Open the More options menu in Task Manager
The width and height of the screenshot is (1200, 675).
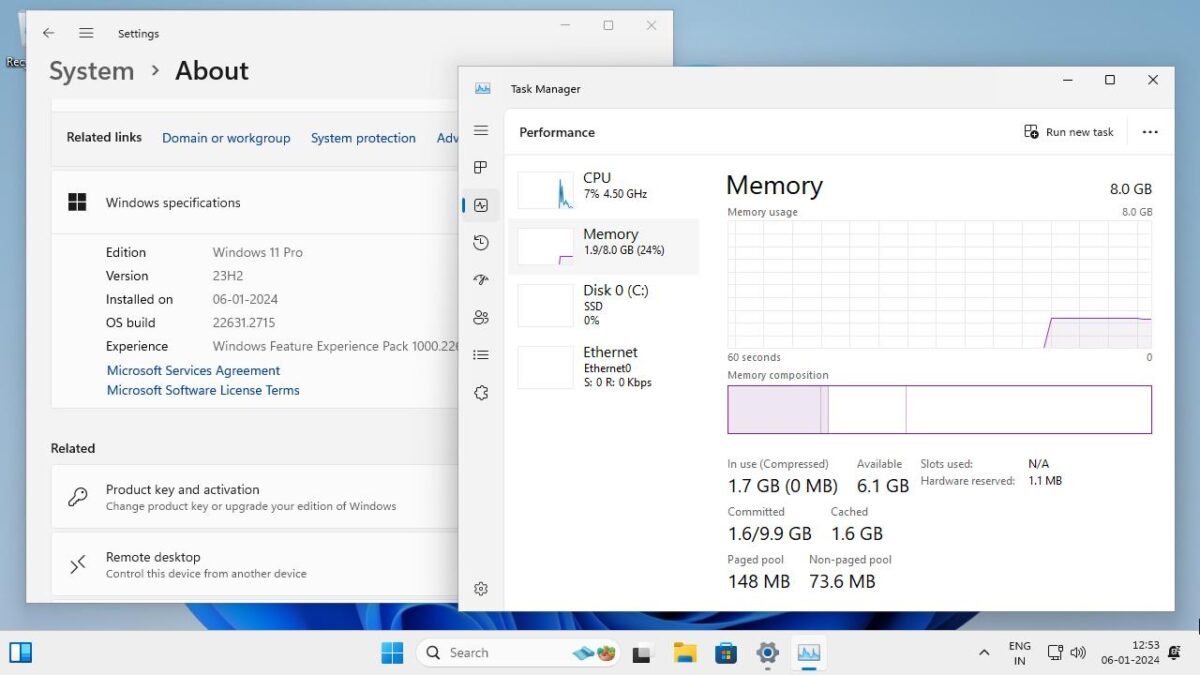tap(1149, 131)
